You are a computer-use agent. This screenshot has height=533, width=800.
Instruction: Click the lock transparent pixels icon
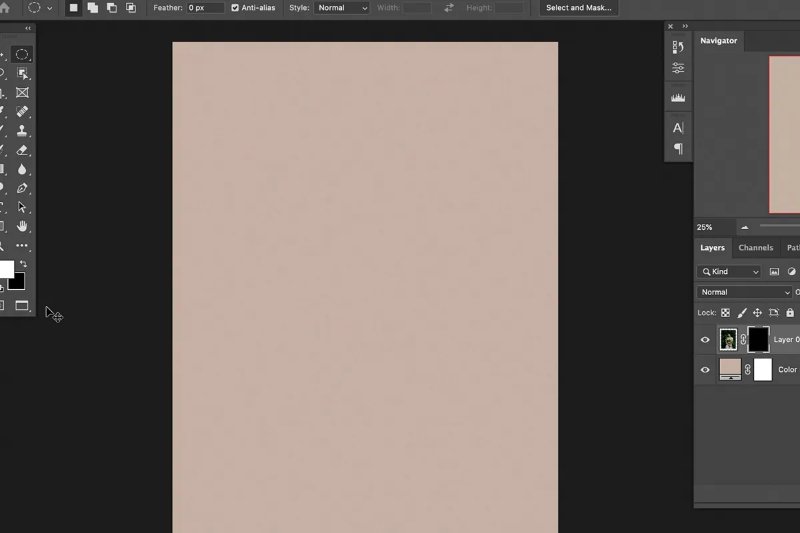pyautogui.click(x=725, y=313)
